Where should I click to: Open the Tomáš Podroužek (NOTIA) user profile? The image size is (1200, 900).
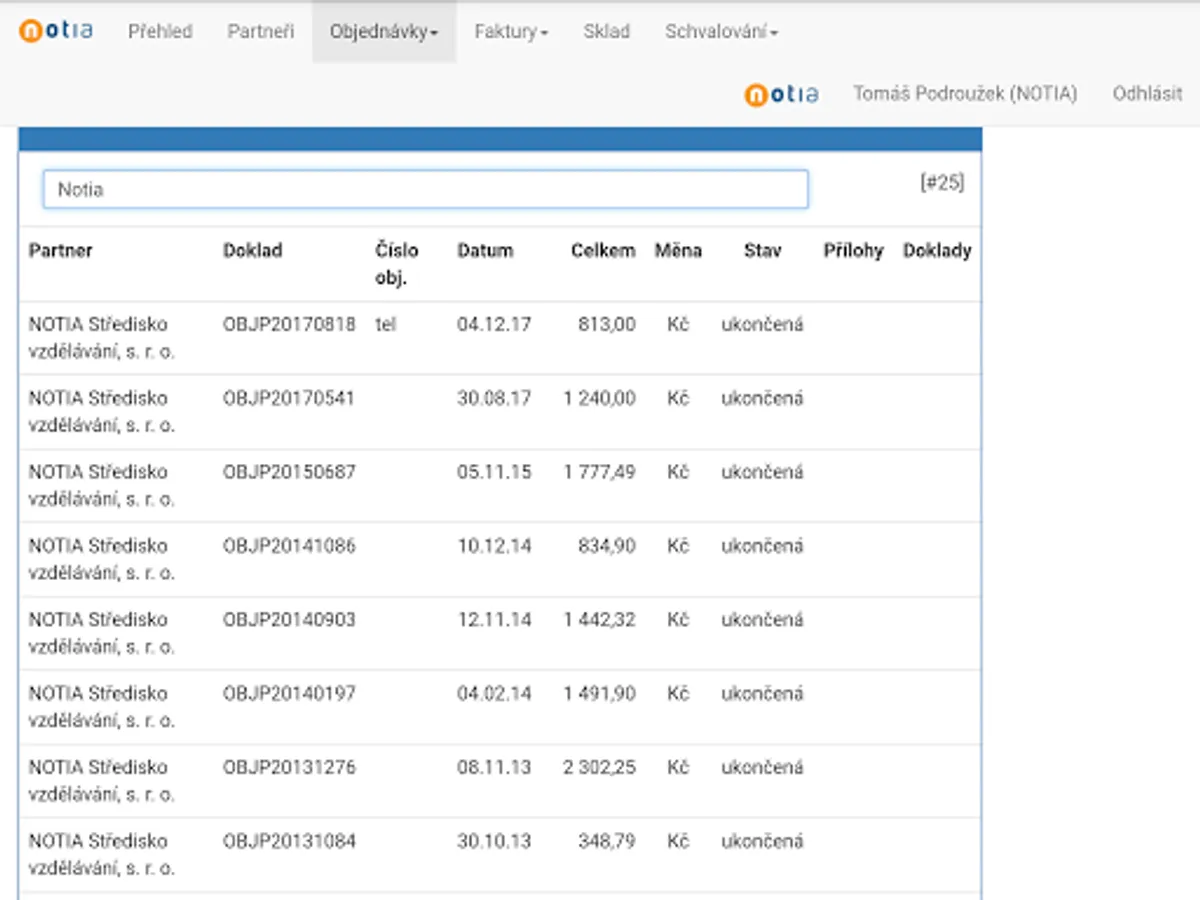point(966,93)
